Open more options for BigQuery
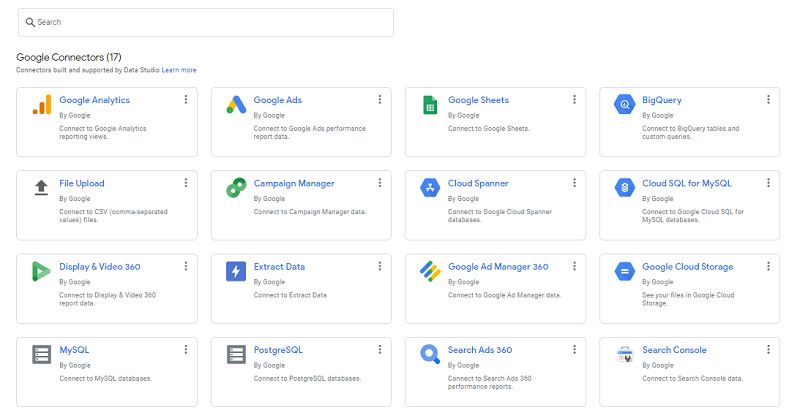 (768, 99)
